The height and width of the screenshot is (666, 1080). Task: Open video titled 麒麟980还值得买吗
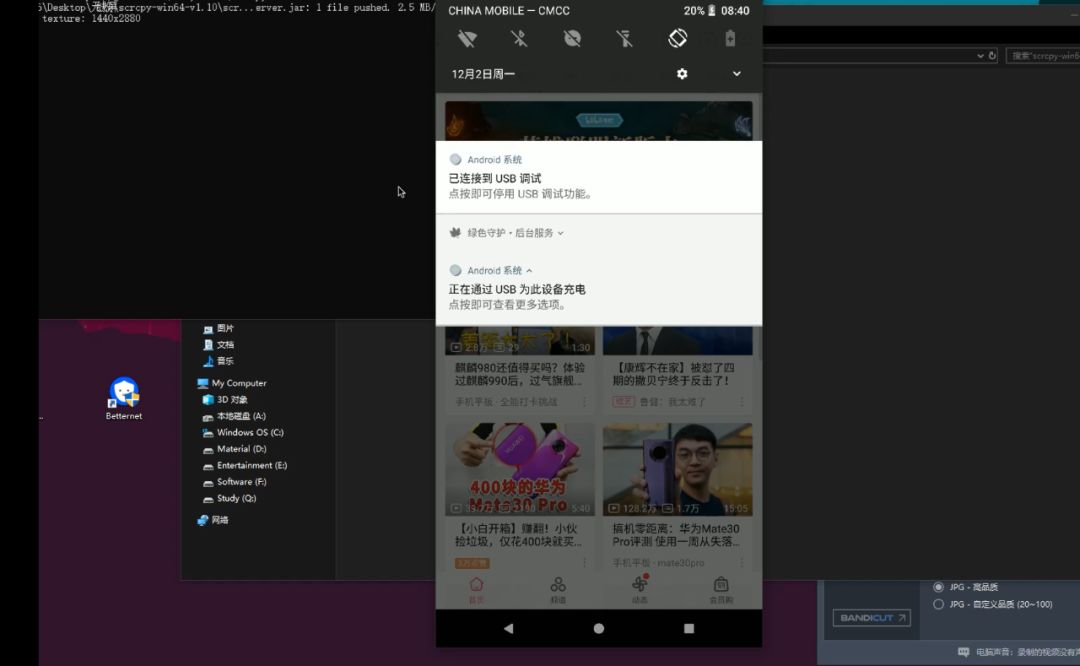tap(519, 374)
